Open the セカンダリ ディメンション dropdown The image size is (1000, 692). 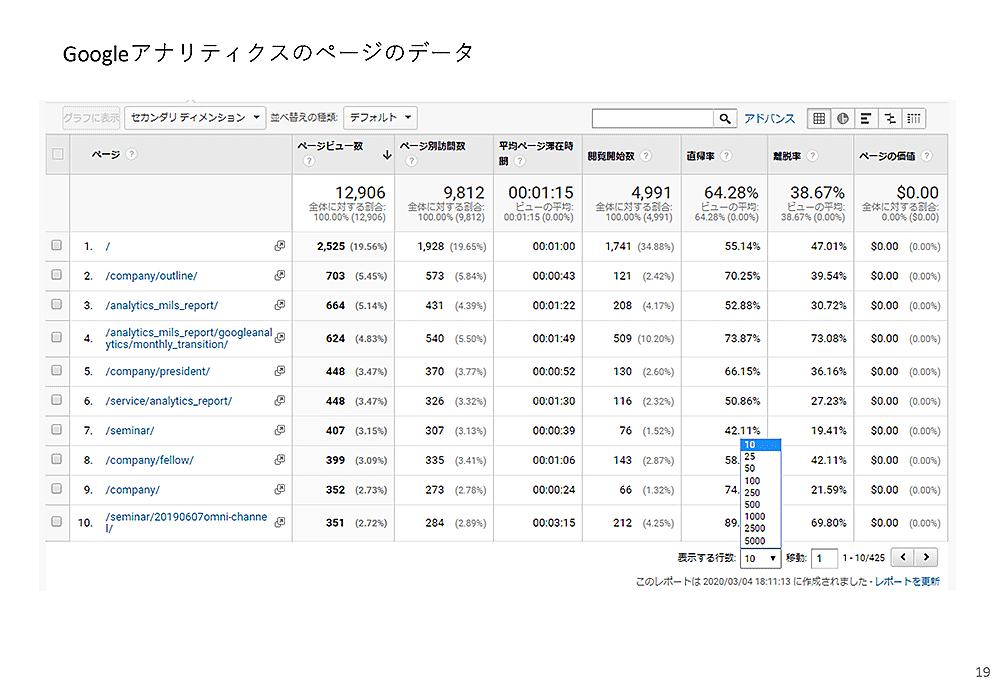[197, 118]
